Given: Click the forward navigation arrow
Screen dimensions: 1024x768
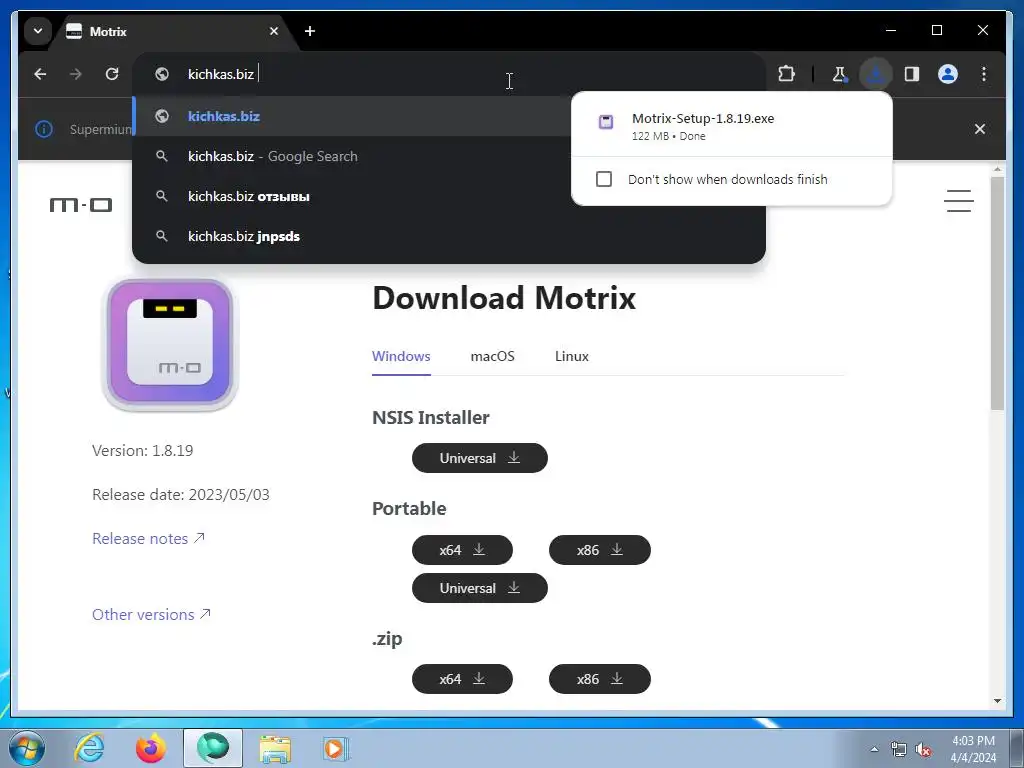Looking at the screenshot, I should coord(76,74).
